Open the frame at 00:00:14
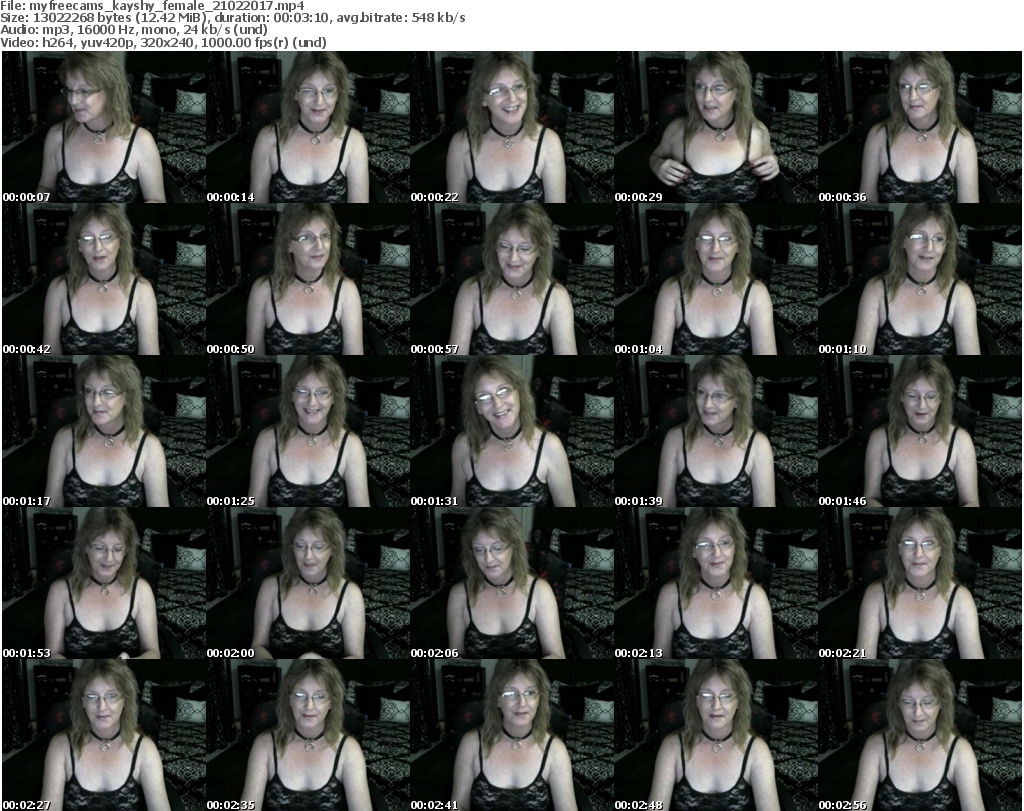Viewport: 1024px width, 811px height. [308, 127]
